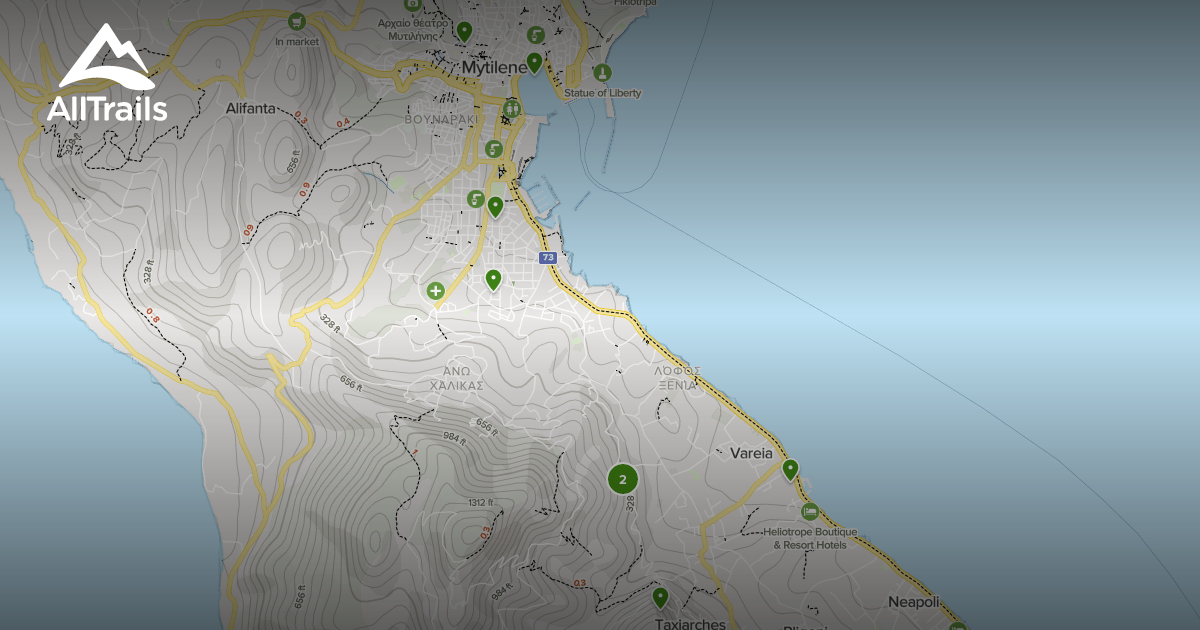Expand the pin west of Mytilene center

point(464,31)
